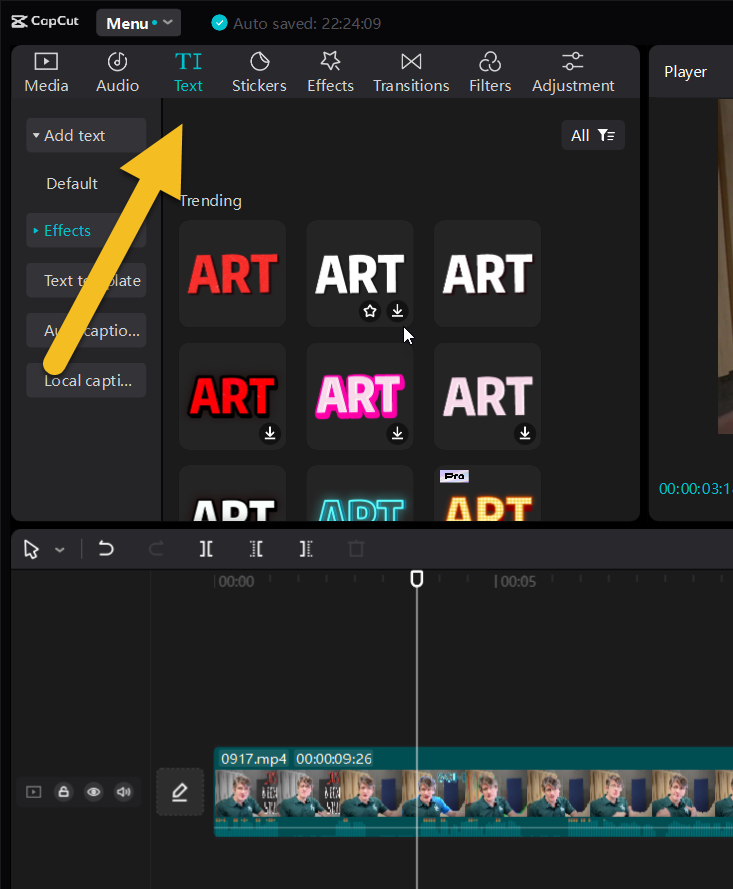Click the Pro badge on orange ART effect
The image size is (733, 889).
coord(454,476)
